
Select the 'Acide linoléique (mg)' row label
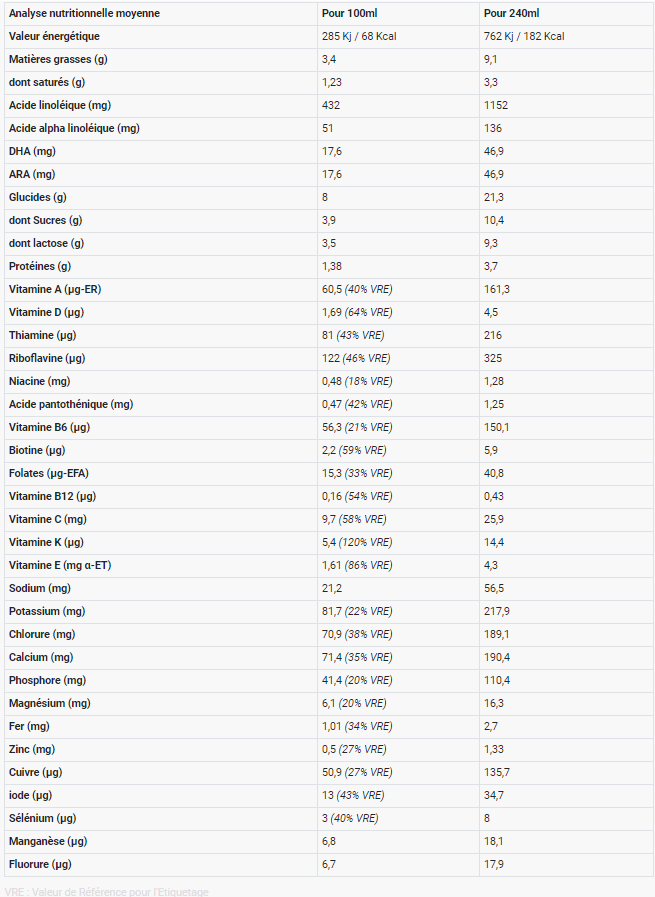61,105
